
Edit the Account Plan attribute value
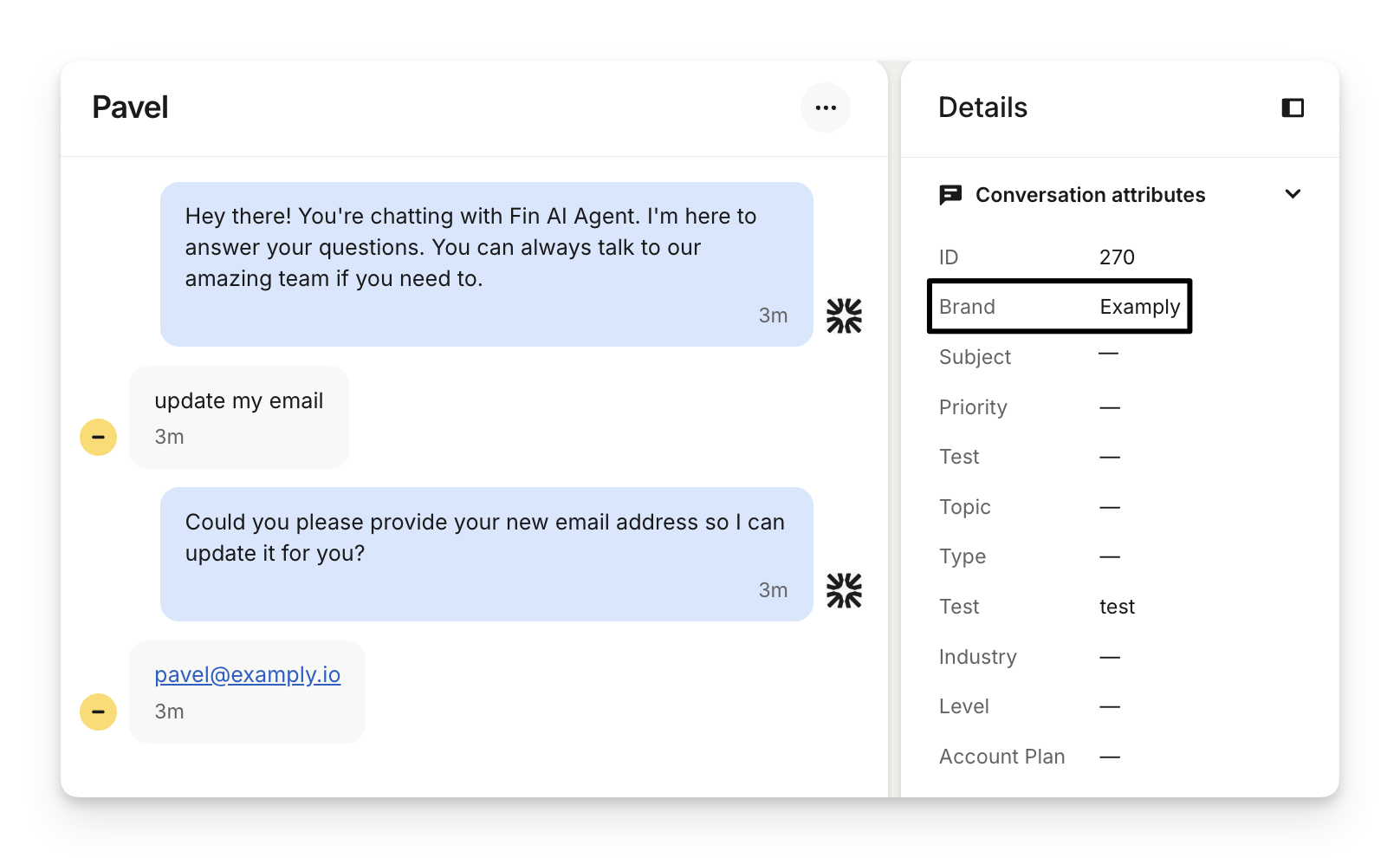coord(1110,757)
